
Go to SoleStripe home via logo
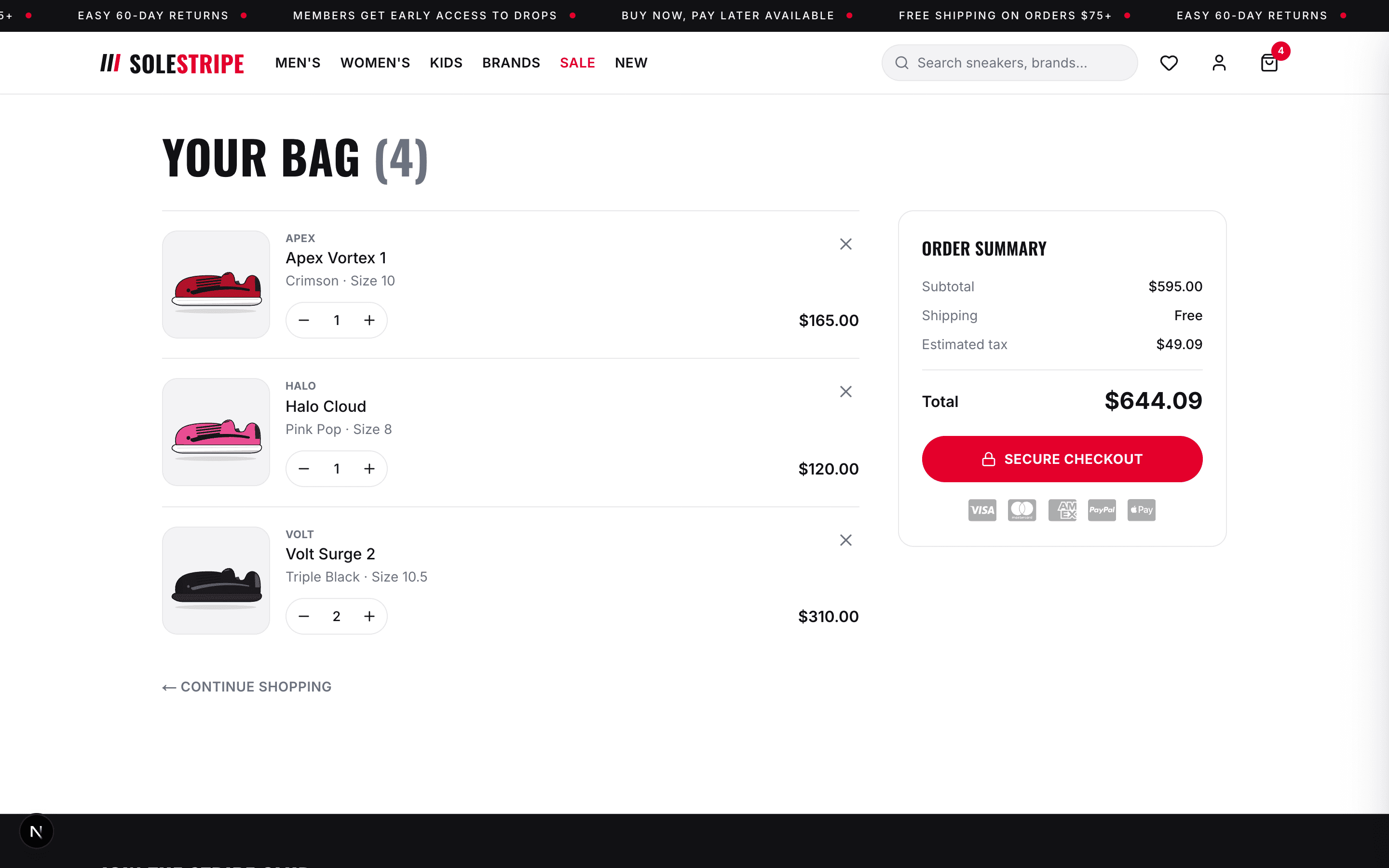pyautogui.click(x=172, y=63)
